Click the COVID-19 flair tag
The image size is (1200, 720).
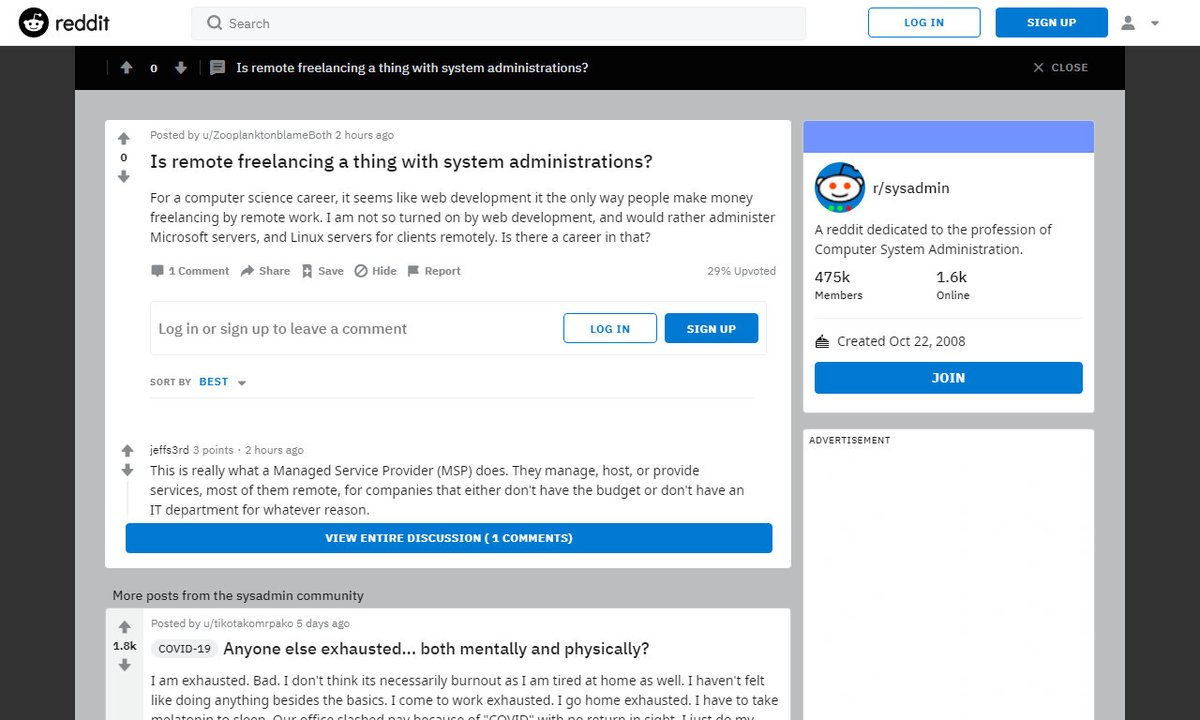click(184, 649)
